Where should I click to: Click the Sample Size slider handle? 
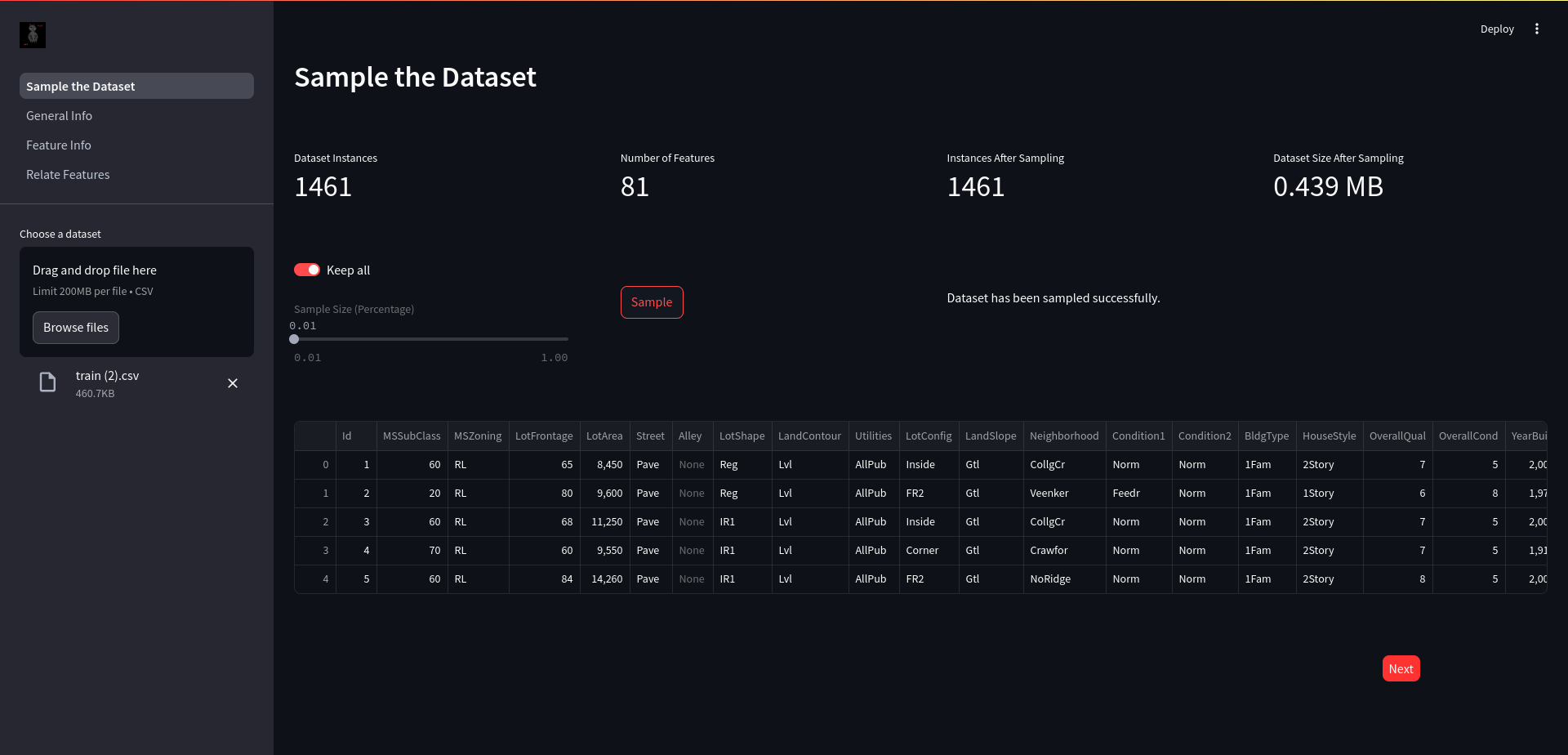pos(294,339)
